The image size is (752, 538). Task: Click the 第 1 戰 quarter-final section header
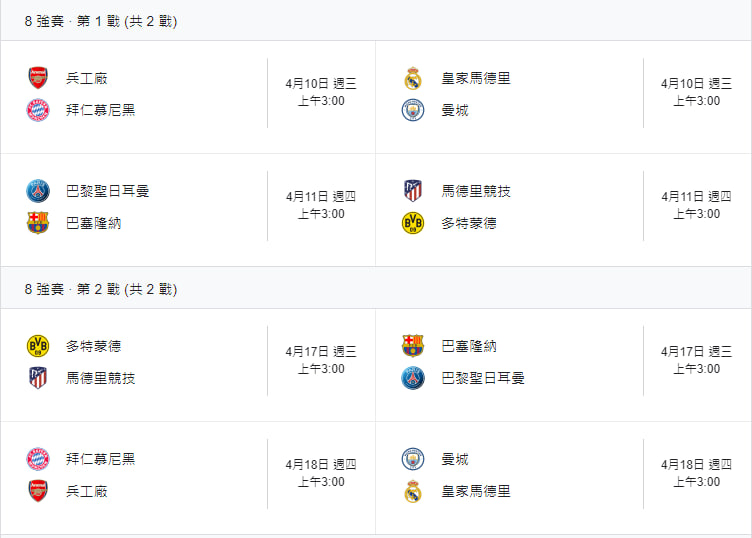[101, 21]
